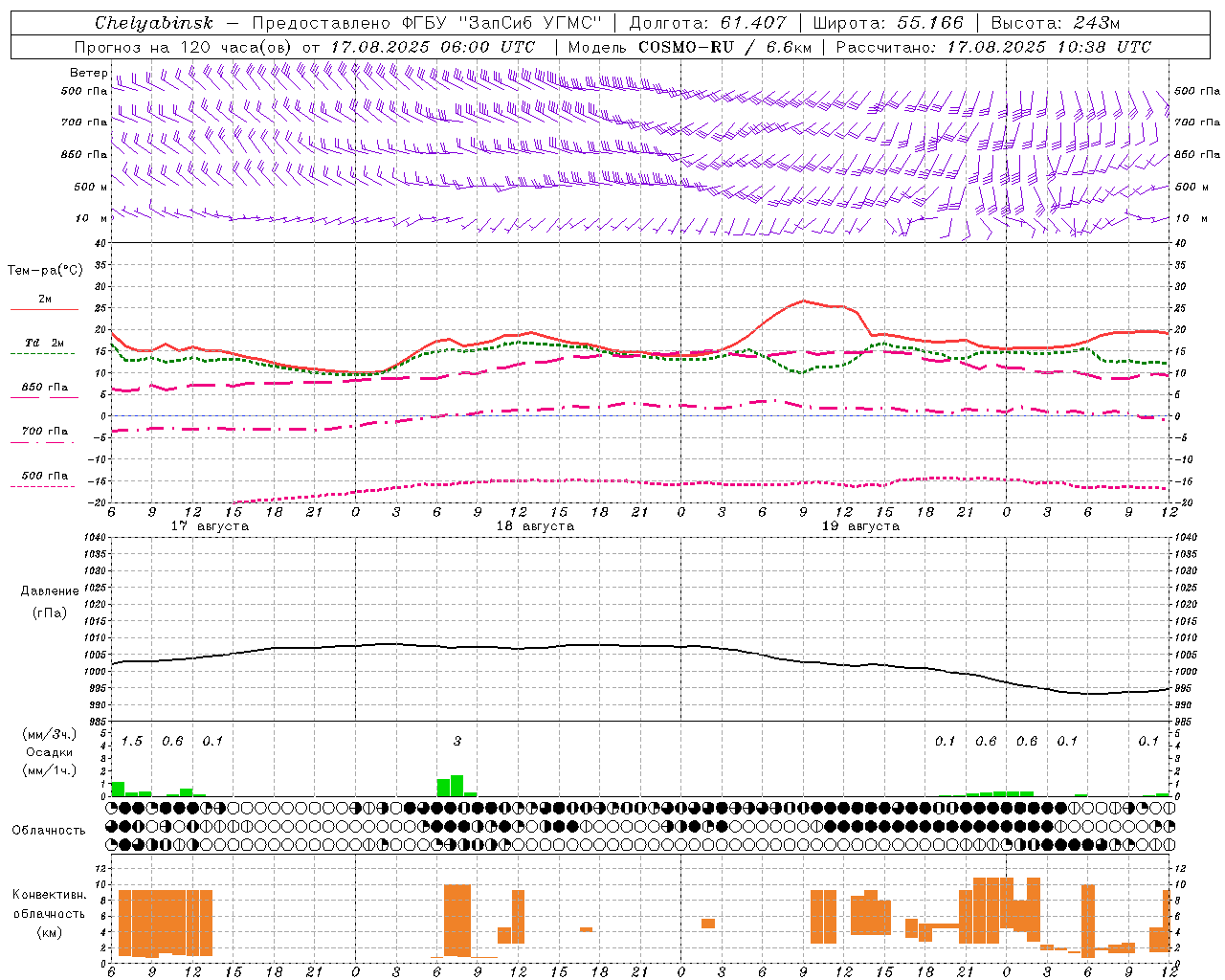This screenshot has height=980, width=1225.
Task: Select the 'Прогноз на 120 часа(ов)' forecast text
Action: tap(184, 47)
